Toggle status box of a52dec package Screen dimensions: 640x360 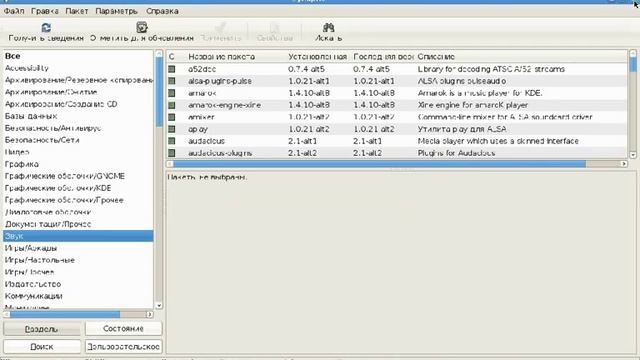[x=172, y=69]
